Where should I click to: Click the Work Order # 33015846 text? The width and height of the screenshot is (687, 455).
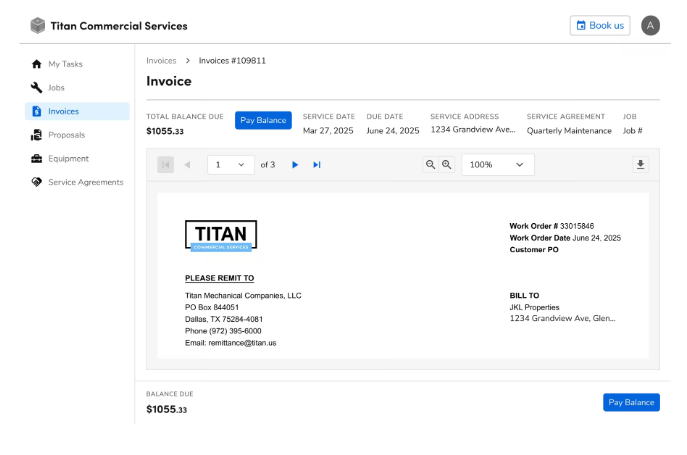click(x=552, y=226)
